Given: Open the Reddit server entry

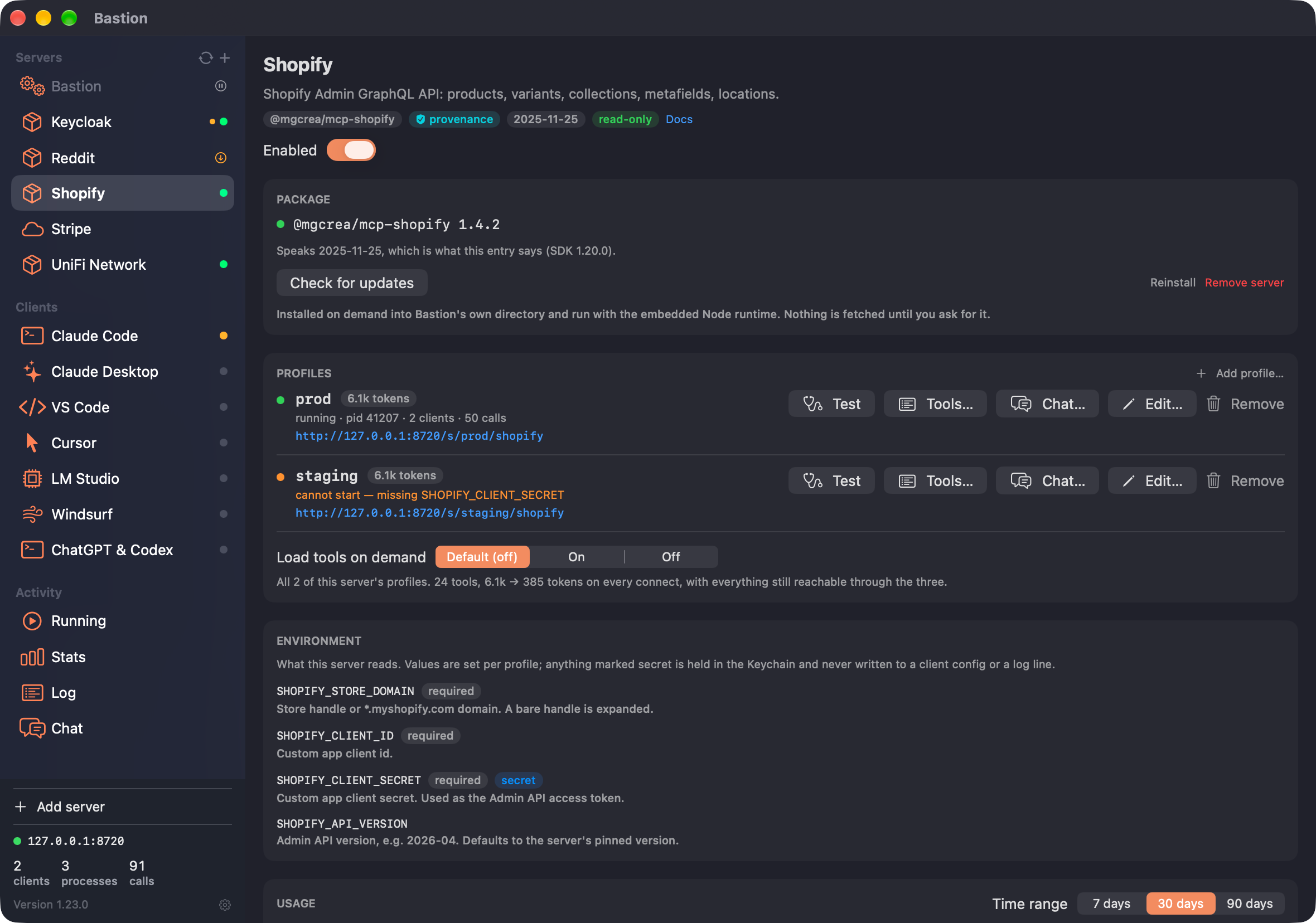Looking at the screenshot, I should (123, 158).
